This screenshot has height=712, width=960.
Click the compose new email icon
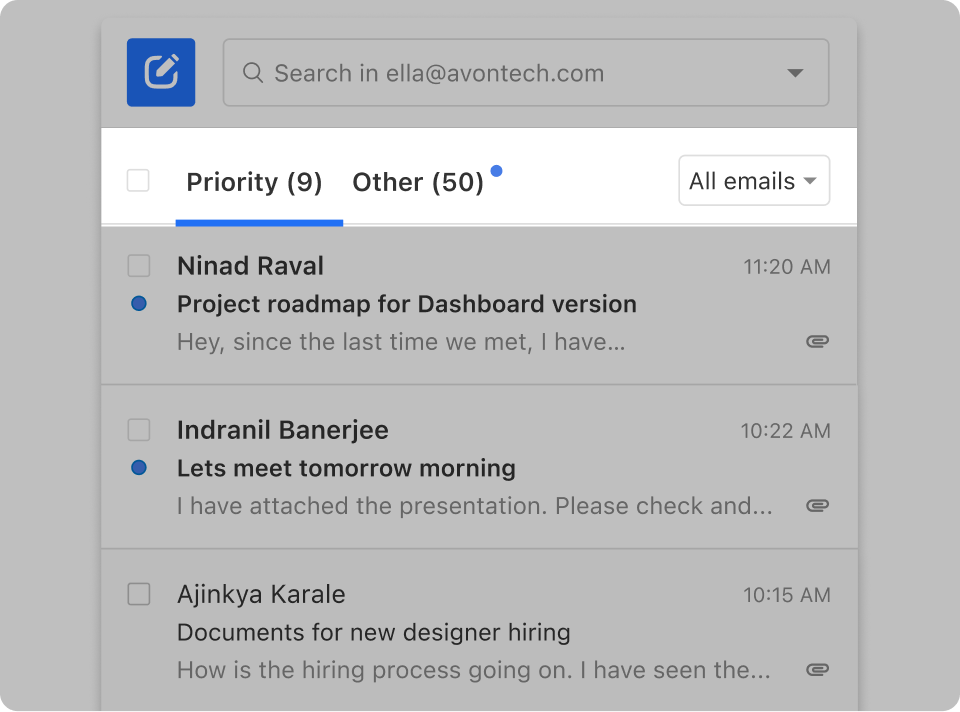(160, 72)
